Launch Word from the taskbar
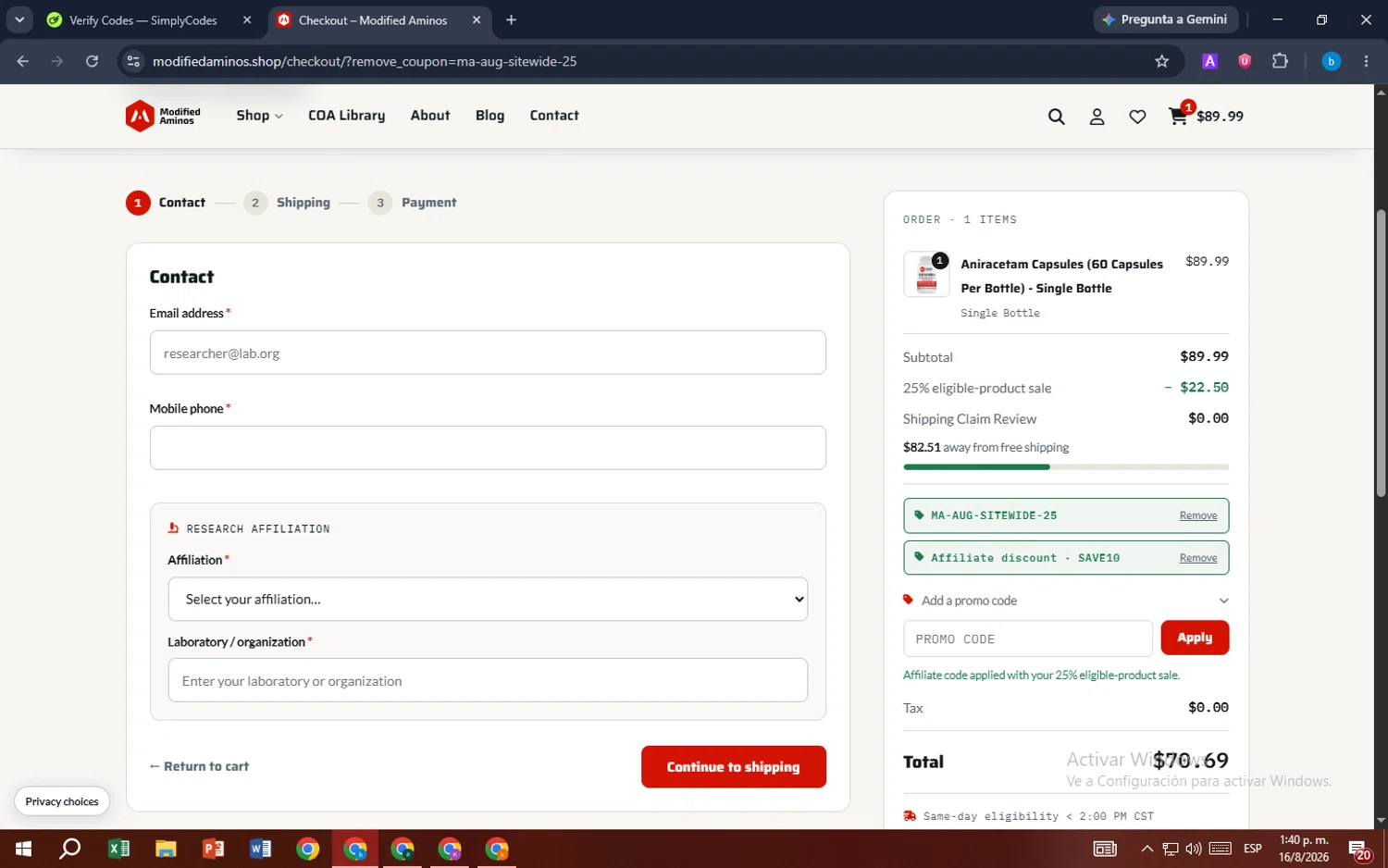 click(x=260, y=849)
